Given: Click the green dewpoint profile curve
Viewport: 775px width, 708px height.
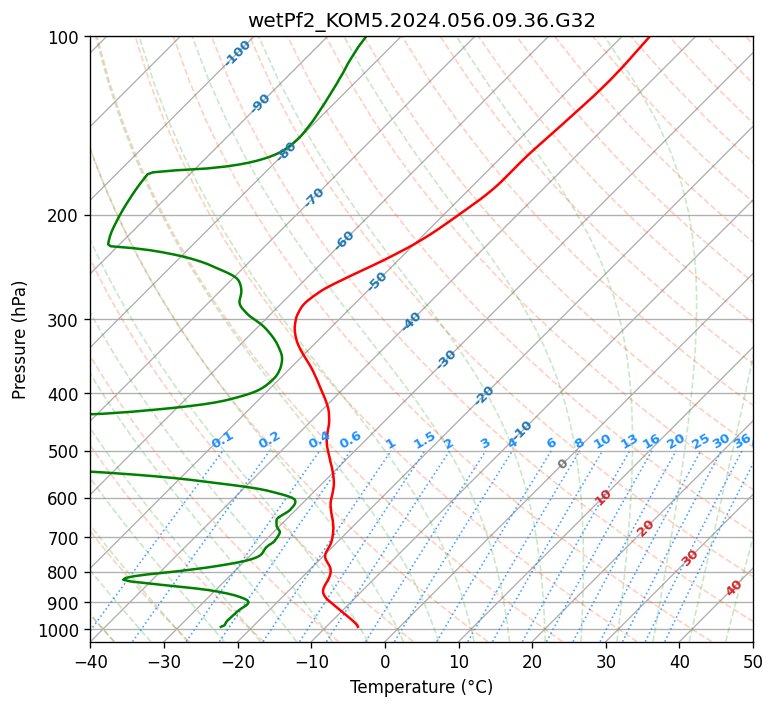Looking at the screenshot, I should 281,357.
